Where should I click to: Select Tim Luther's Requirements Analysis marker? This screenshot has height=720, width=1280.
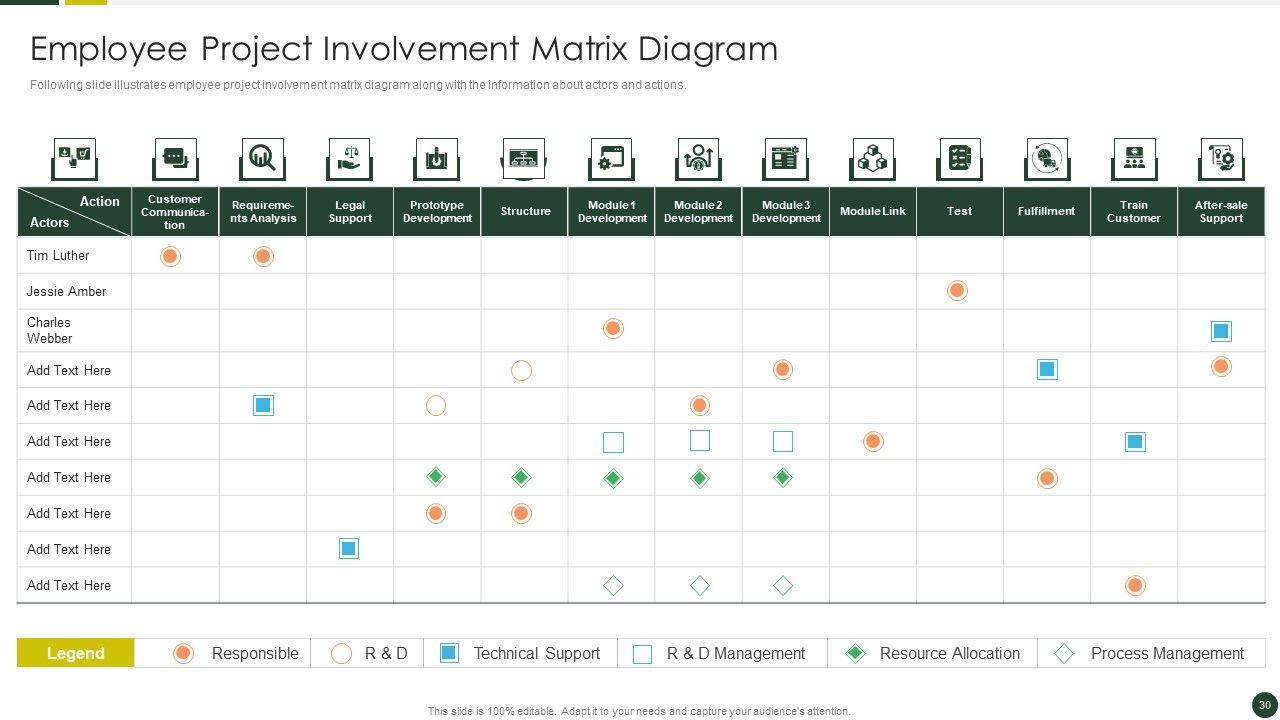263,256
